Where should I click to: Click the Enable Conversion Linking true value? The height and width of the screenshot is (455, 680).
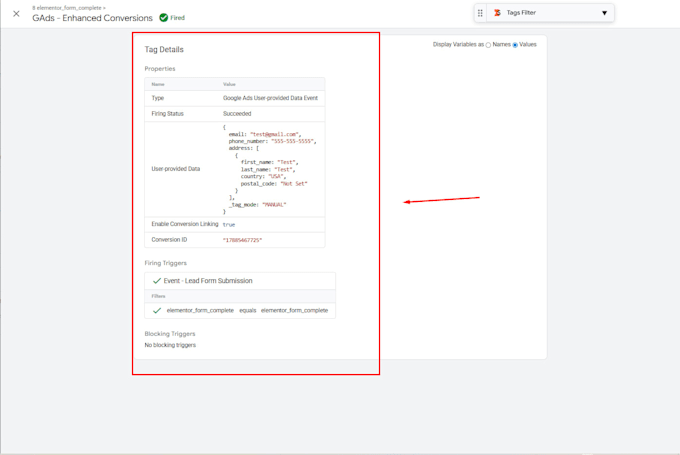coord(229,225)
